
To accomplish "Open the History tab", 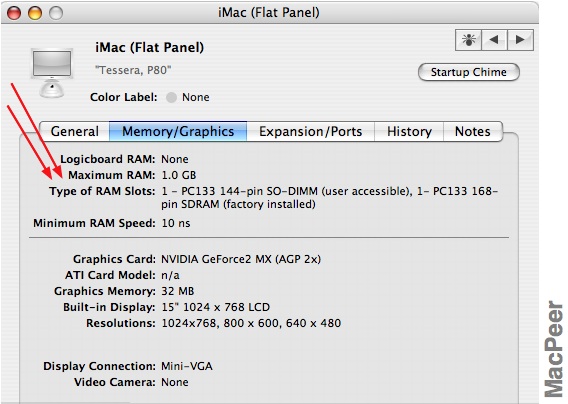I will pyautogui.click(x=409, y=131).
